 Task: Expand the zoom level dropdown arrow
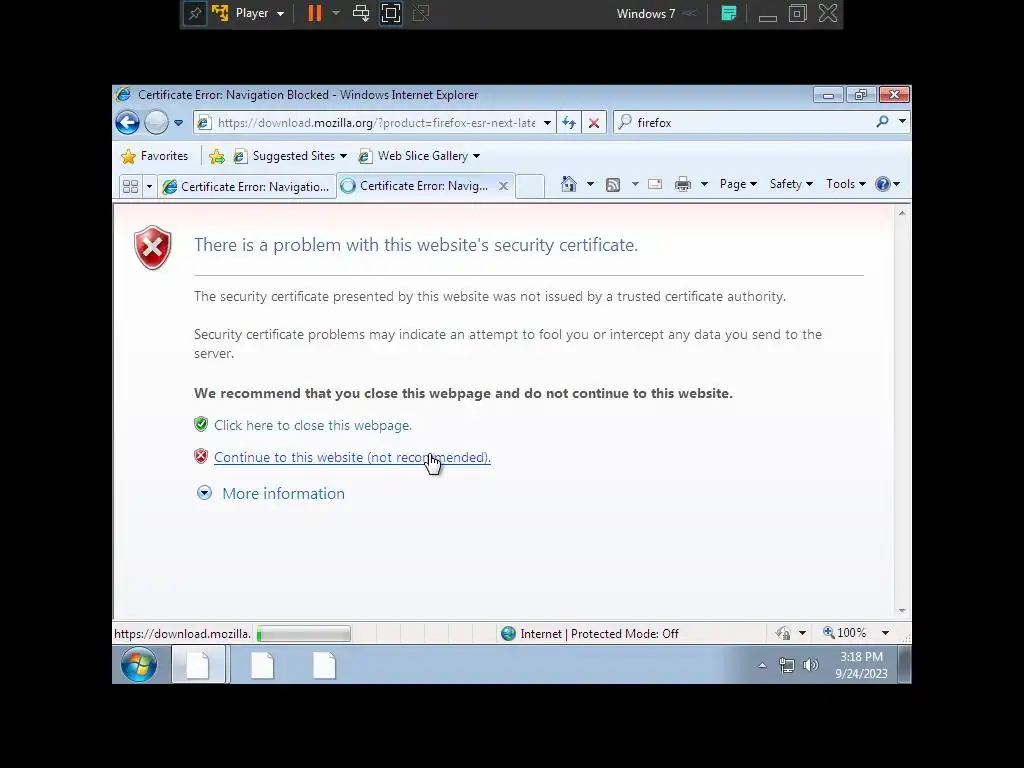click(886, 633)
